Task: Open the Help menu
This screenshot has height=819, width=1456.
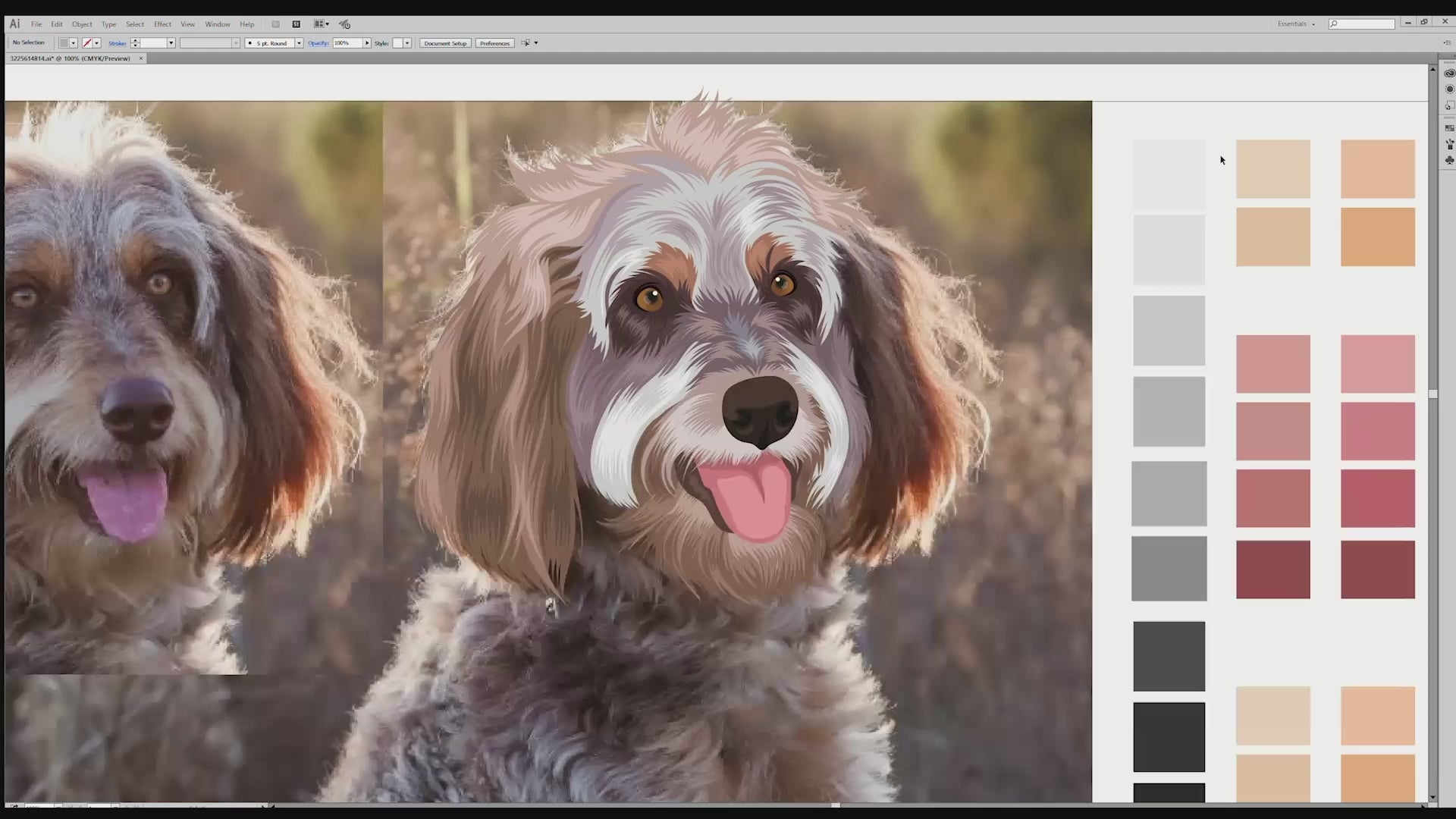Action: coord(247,24)
